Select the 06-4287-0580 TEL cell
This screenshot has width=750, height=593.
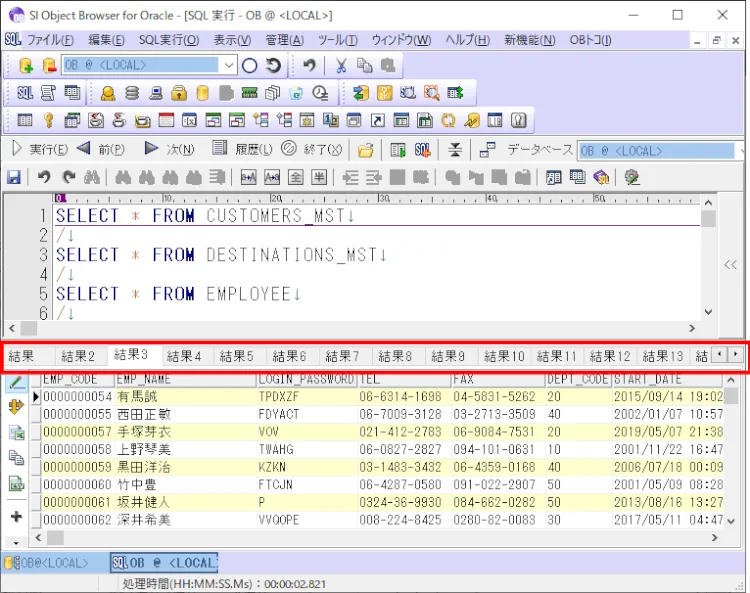tap(404, 484)
